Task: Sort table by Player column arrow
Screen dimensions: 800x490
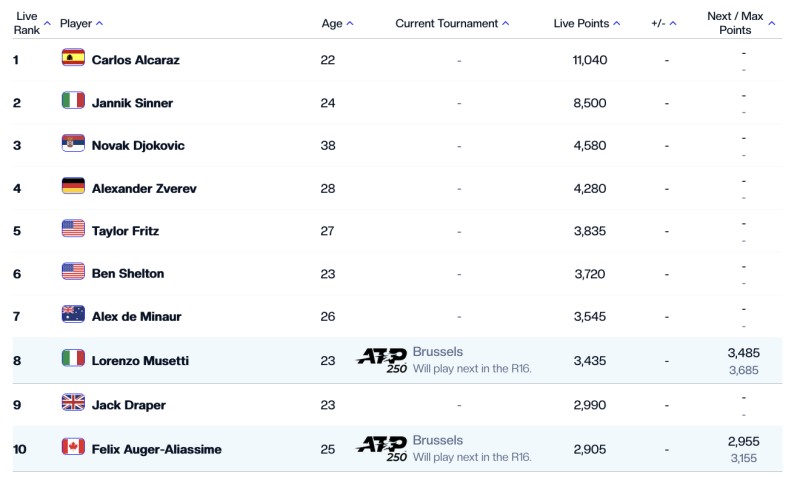Action: pos(99,23)
